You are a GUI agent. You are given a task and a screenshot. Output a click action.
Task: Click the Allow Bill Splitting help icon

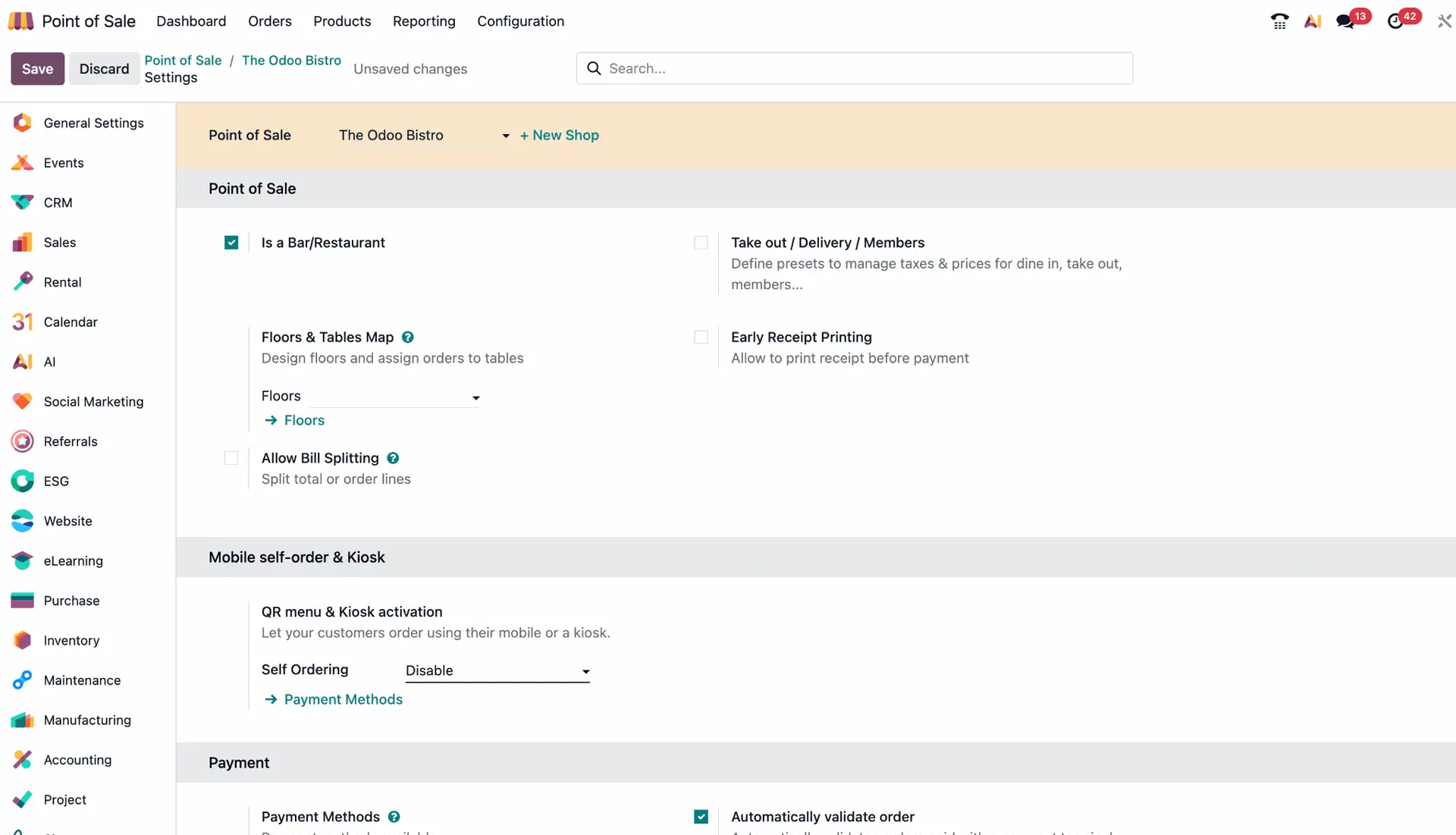(x=393, y=458)
